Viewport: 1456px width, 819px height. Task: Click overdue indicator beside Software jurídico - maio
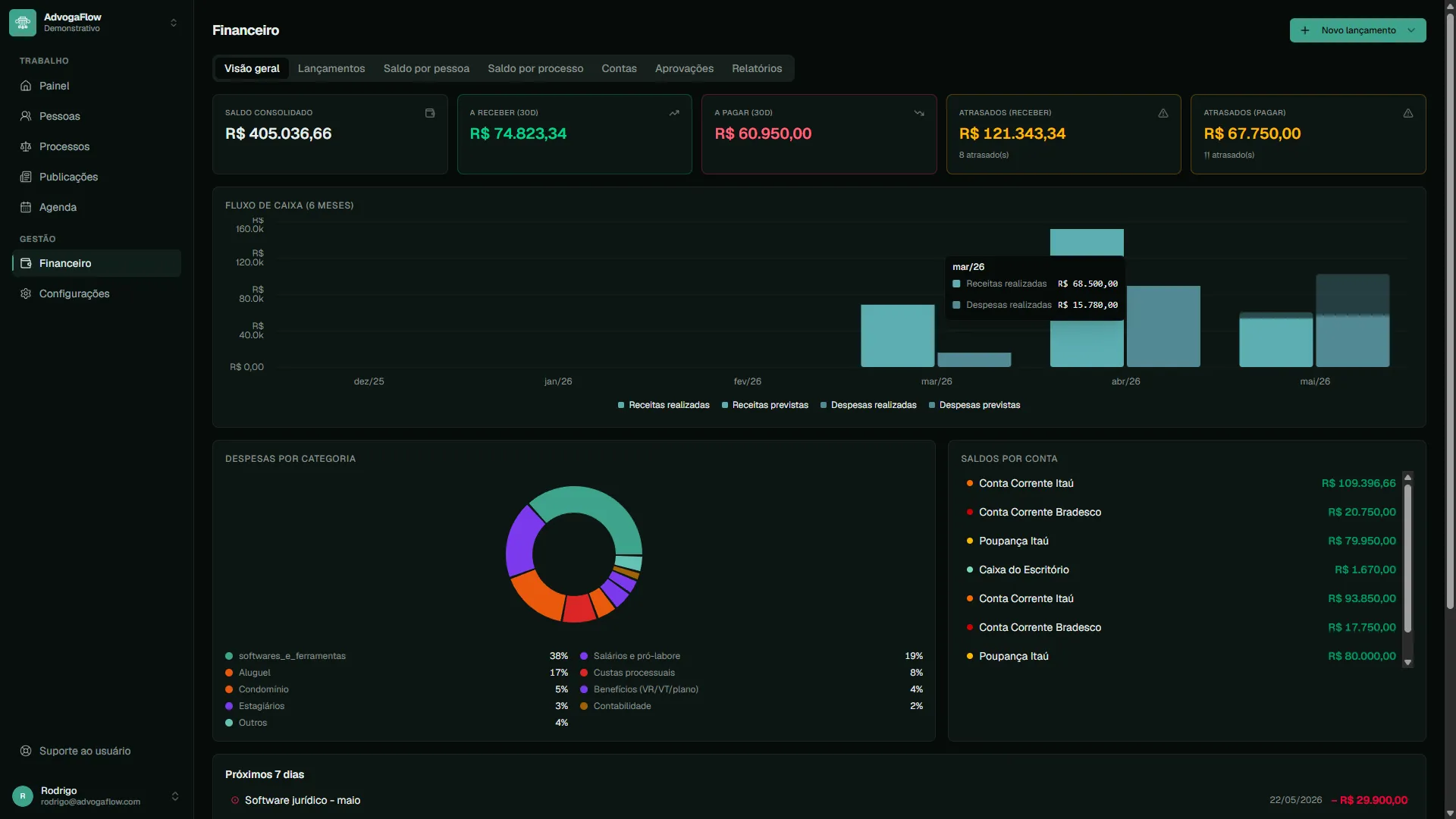[235, 800]
